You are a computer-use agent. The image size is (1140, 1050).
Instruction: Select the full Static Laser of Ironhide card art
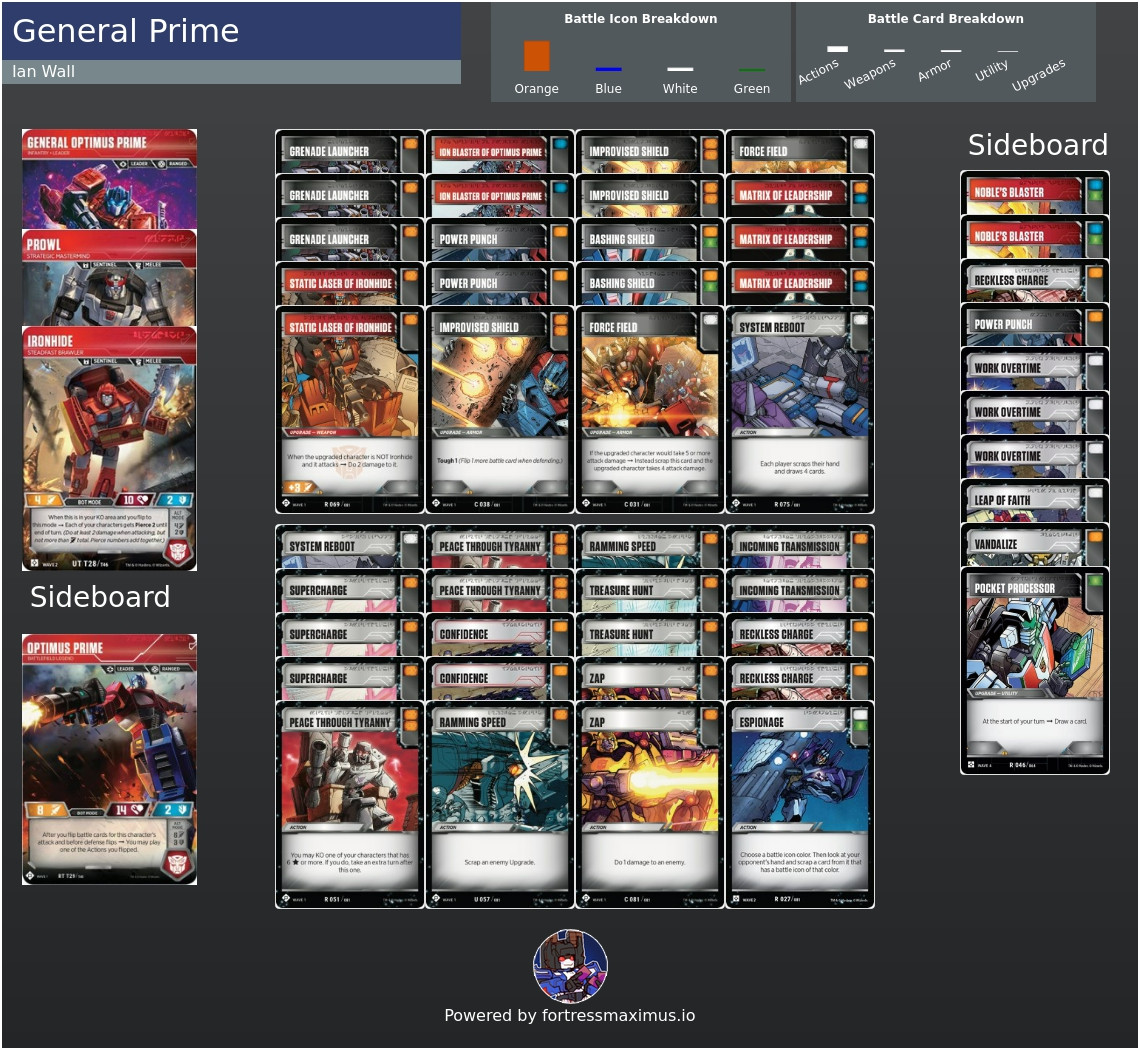pyautogui.click(x=350, y=410)
